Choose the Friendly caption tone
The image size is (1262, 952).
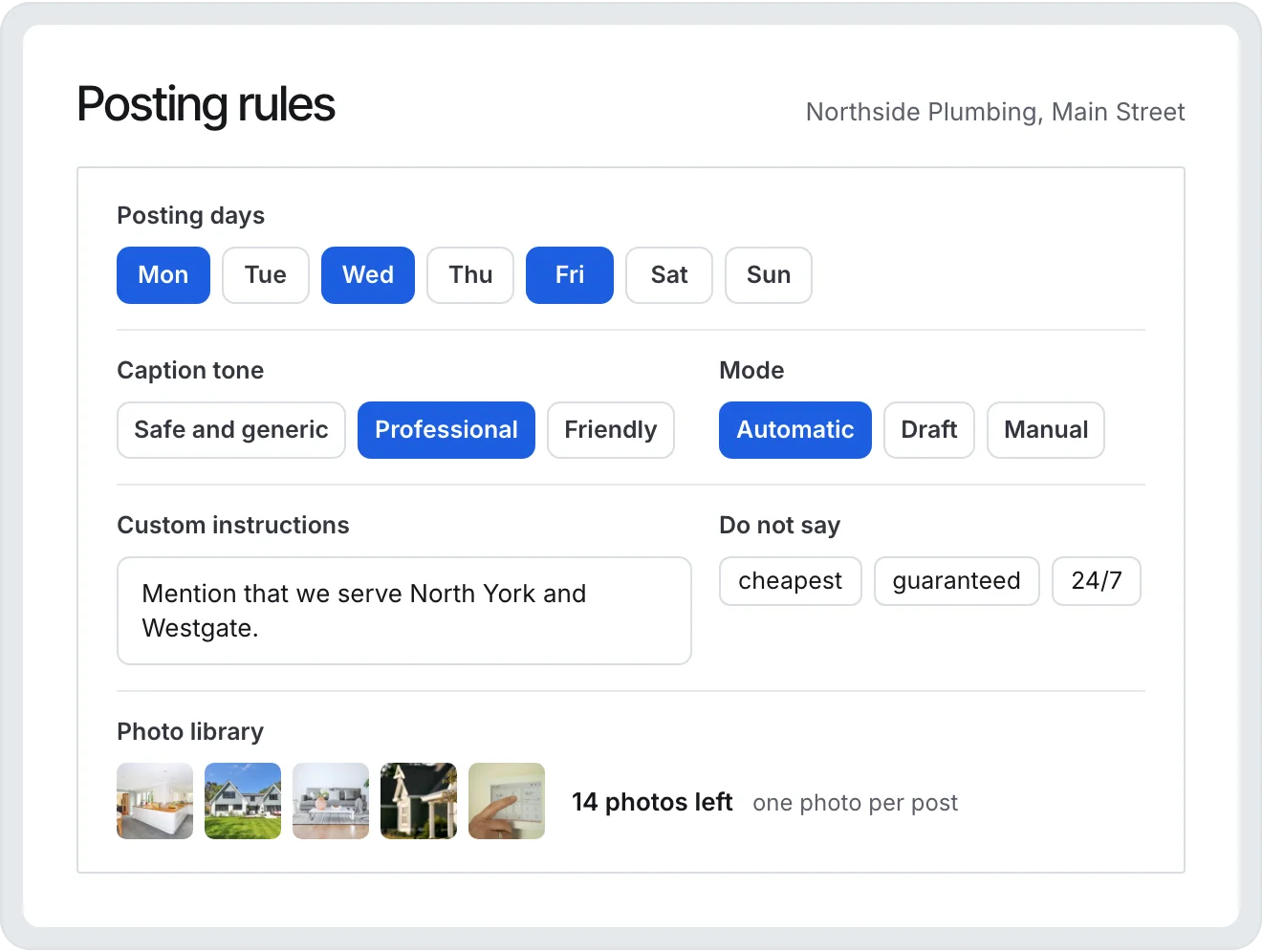[611, 430]
